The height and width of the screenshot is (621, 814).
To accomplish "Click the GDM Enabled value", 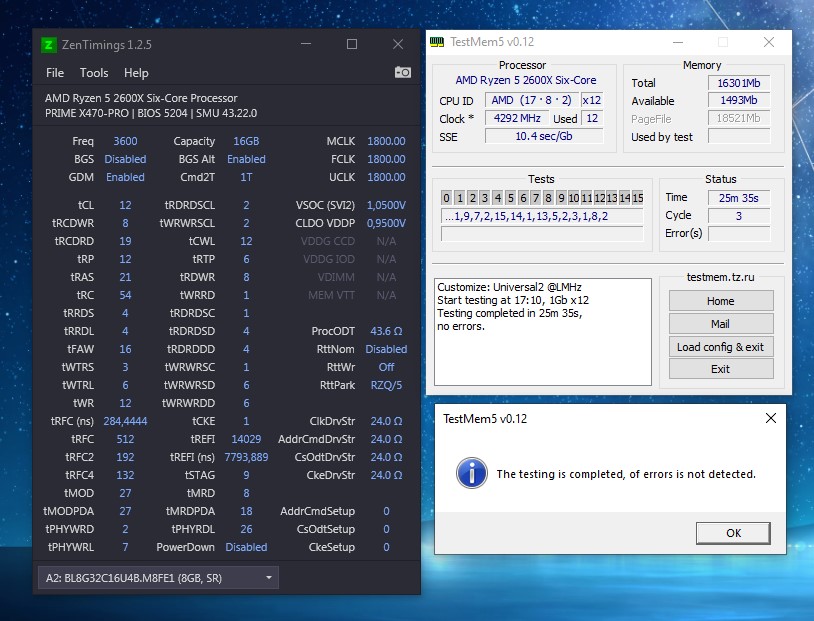I will (x=125, y=177).
